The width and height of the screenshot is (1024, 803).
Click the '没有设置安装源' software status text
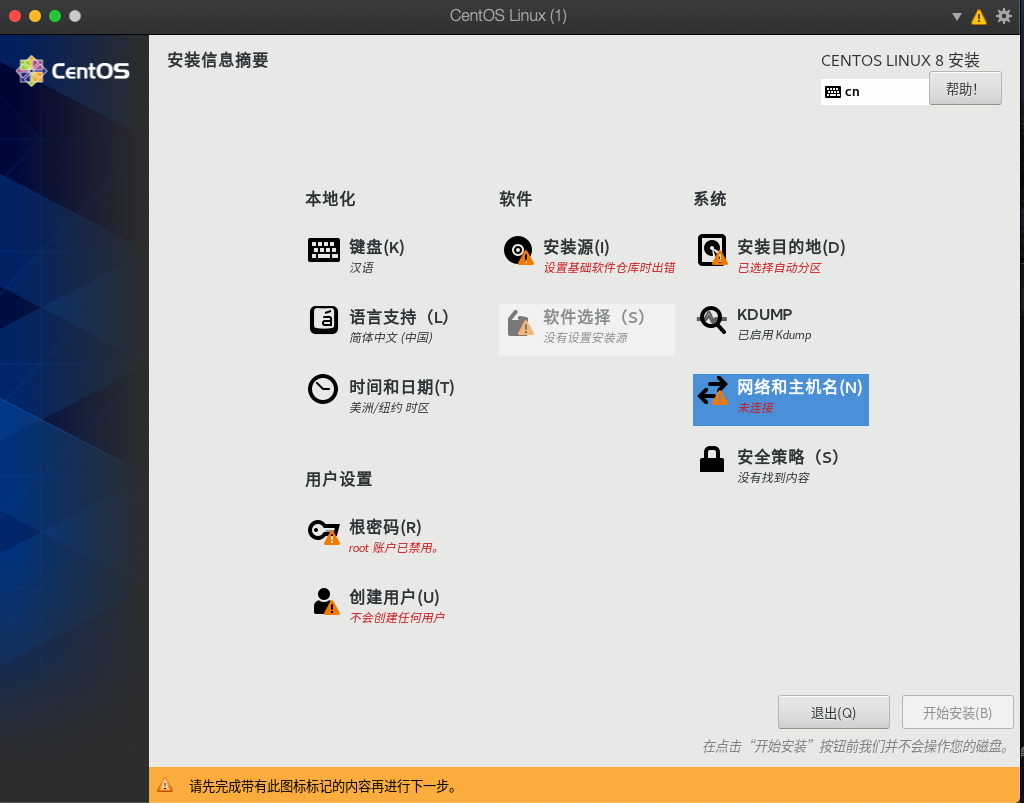[585, 338]
